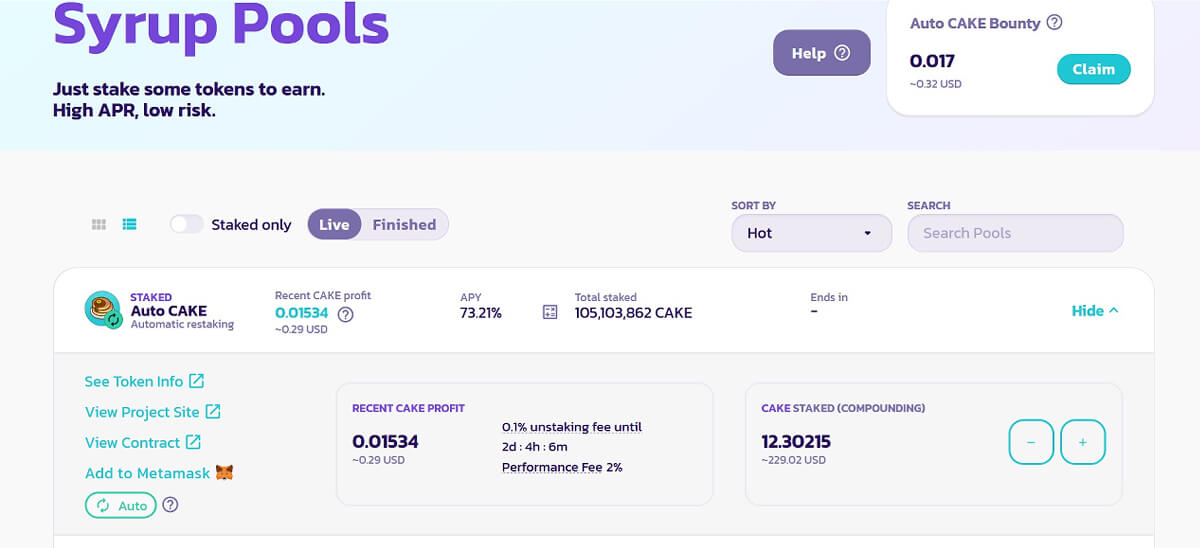Collapse pool details with Hide chevron
Screen dimensions: 1200x548
coord(1095,311)
